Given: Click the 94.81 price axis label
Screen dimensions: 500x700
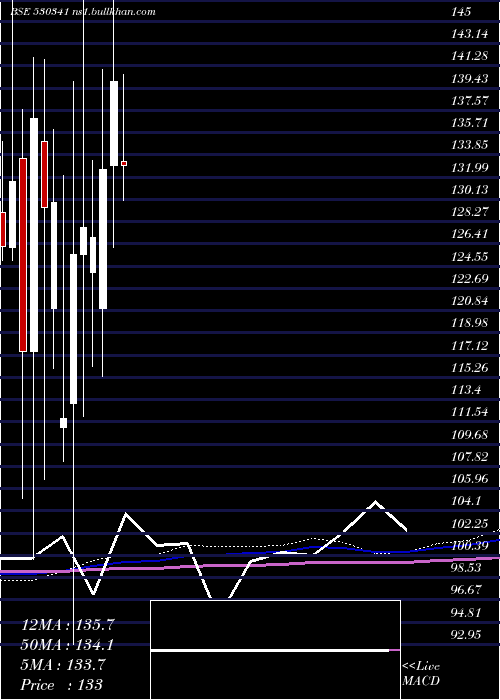Looking at the screenshot, I should (x=466, y=612).
